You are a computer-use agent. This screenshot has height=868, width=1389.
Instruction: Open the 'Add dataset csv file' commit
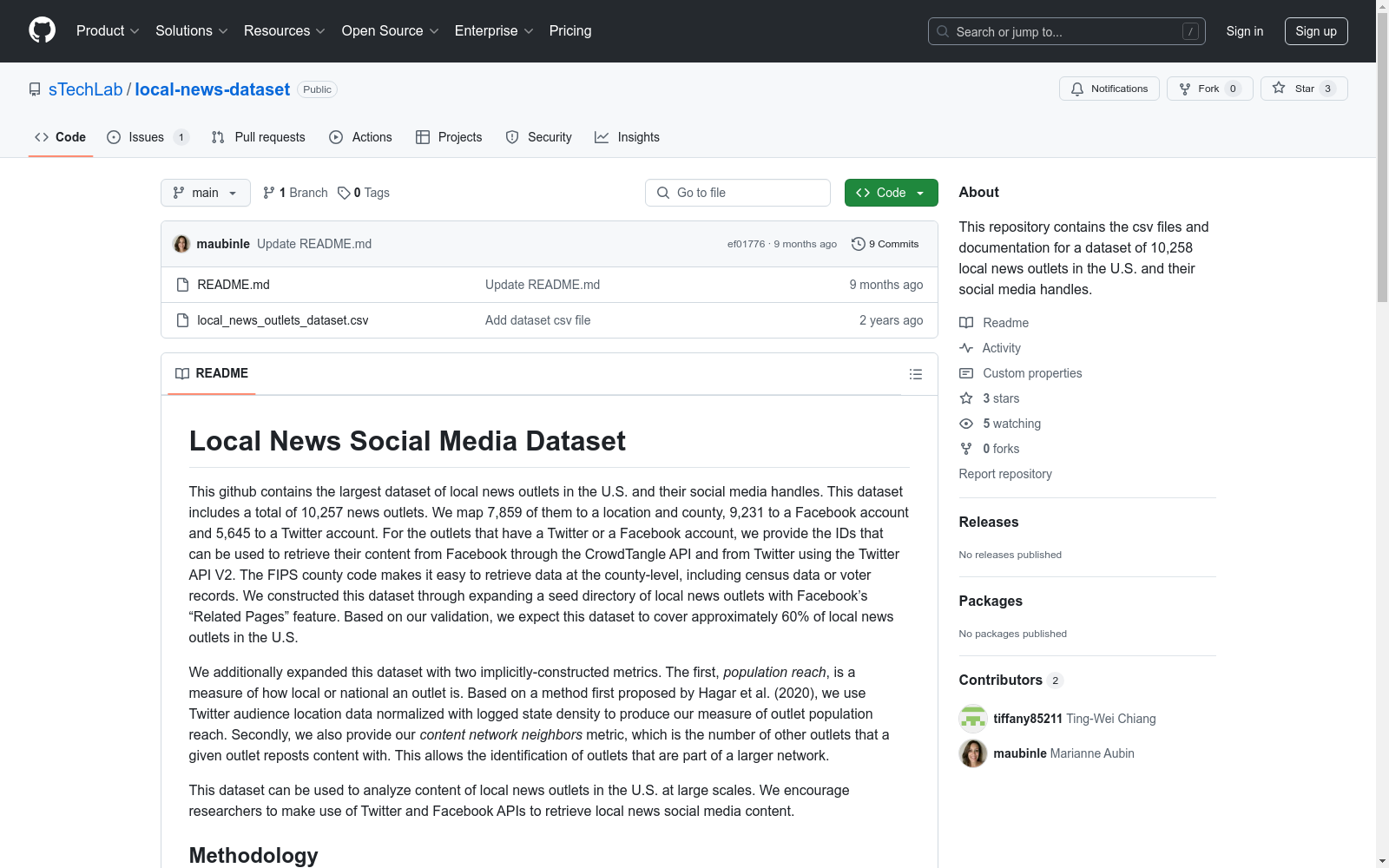tap(538, 320)
